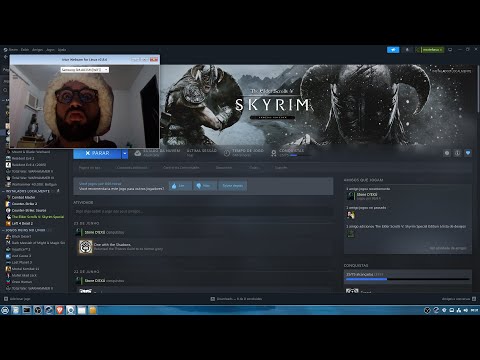Open the friend activity link in friends panel
The height and width of the screenshot is (360, 480).
click(x=448, y=248)
